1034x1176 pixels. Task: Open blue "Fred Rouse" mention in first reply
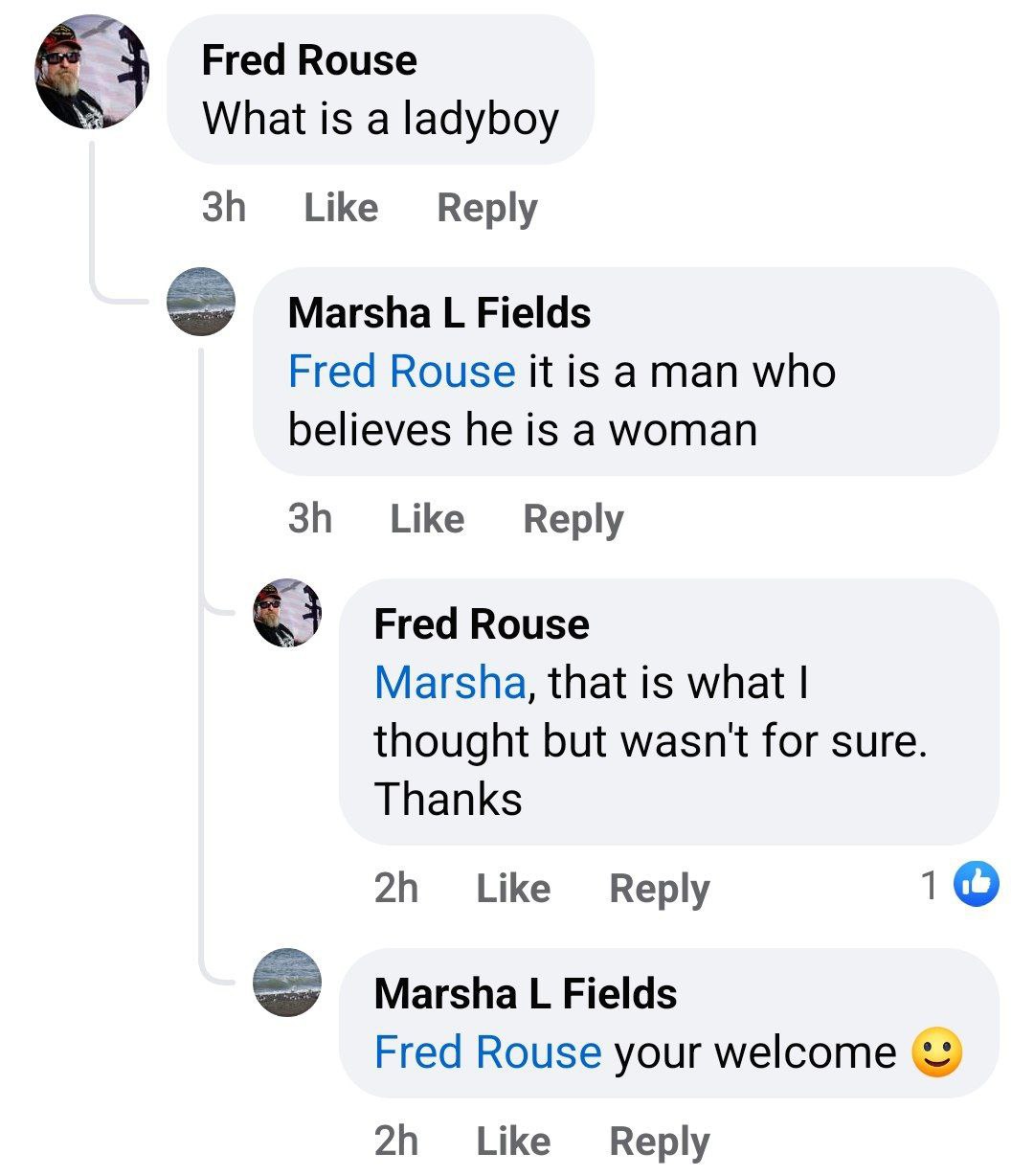click(x=401, y=372)
